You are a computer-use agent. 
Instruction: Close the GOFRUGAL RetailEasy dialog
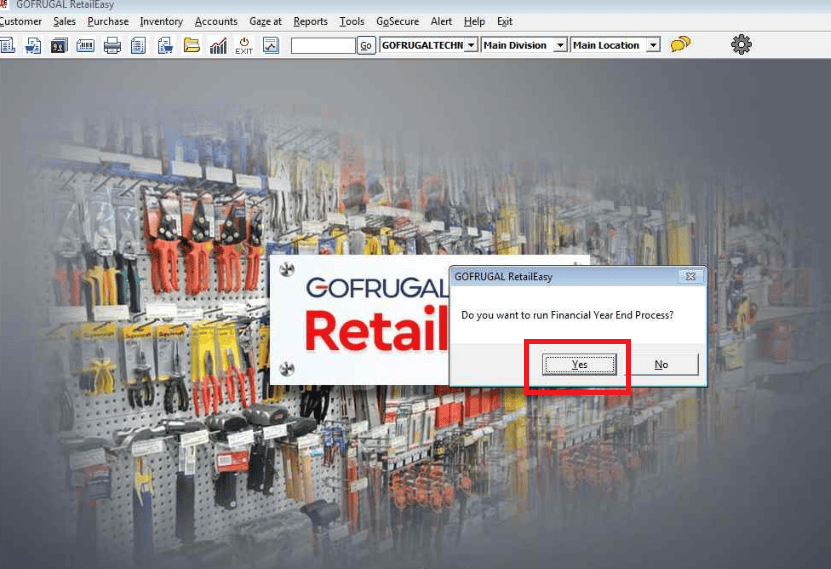coord(691,276)
